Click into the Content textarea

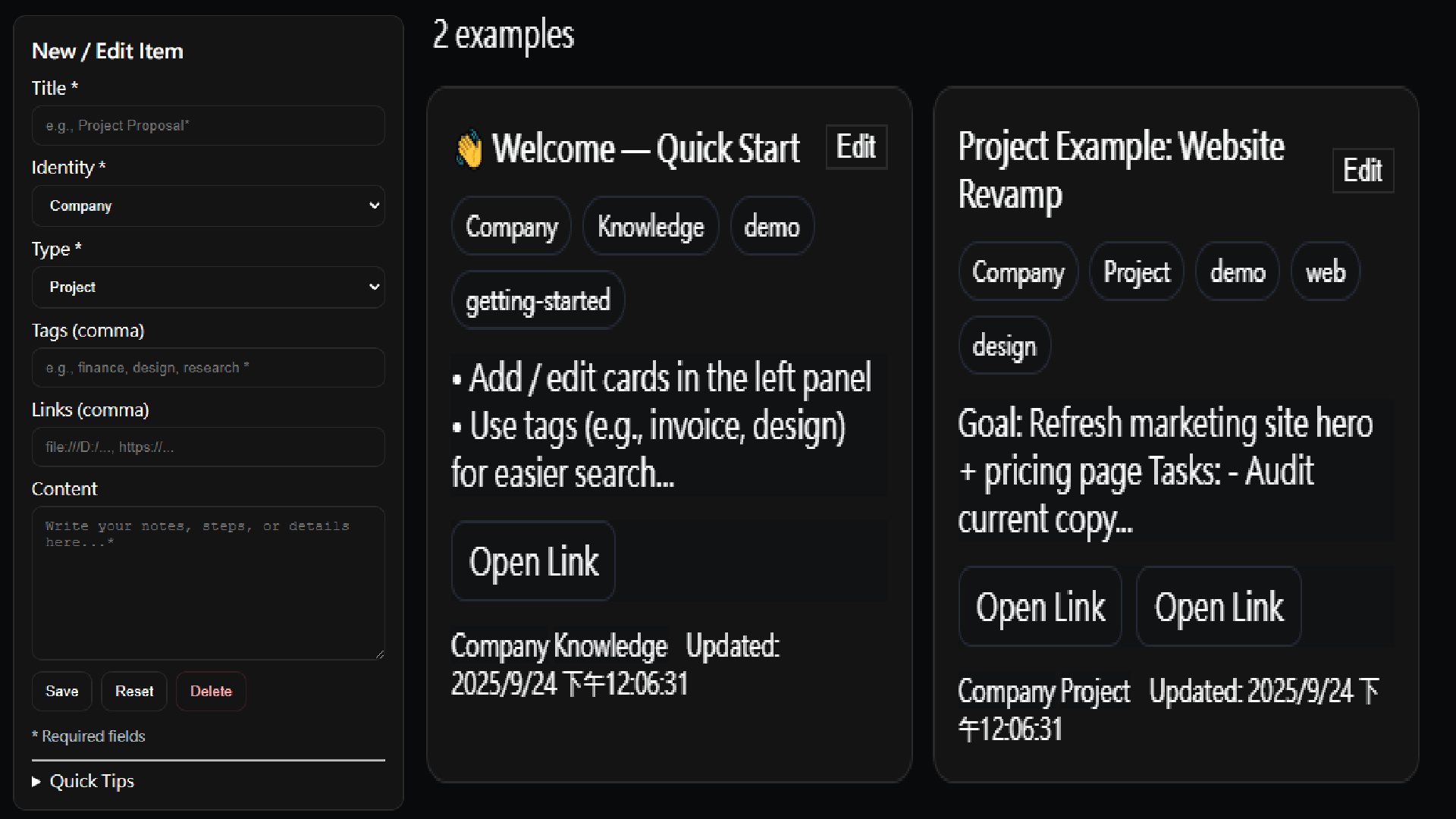(209, 582)
